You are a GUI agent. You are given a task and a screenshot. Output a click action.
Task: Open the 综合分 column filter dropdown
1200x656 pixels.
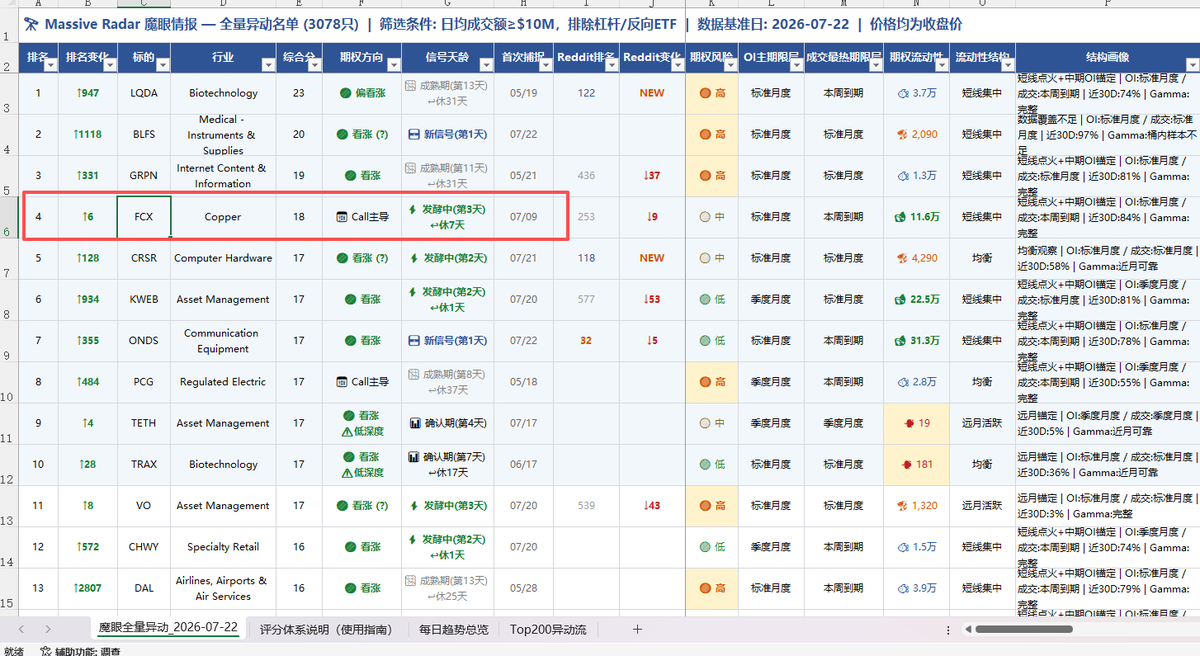314,65
